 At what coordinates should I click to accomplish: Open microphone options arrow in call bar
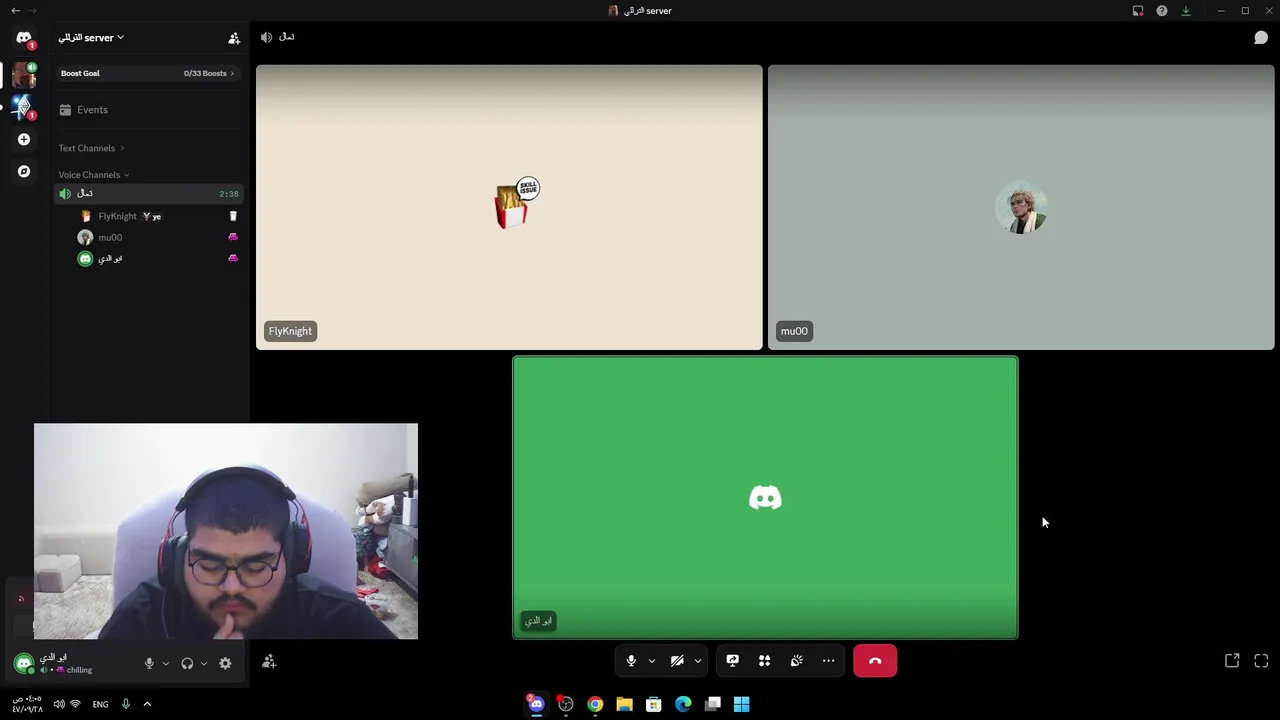pyautogui.click(x=652, y=661)
